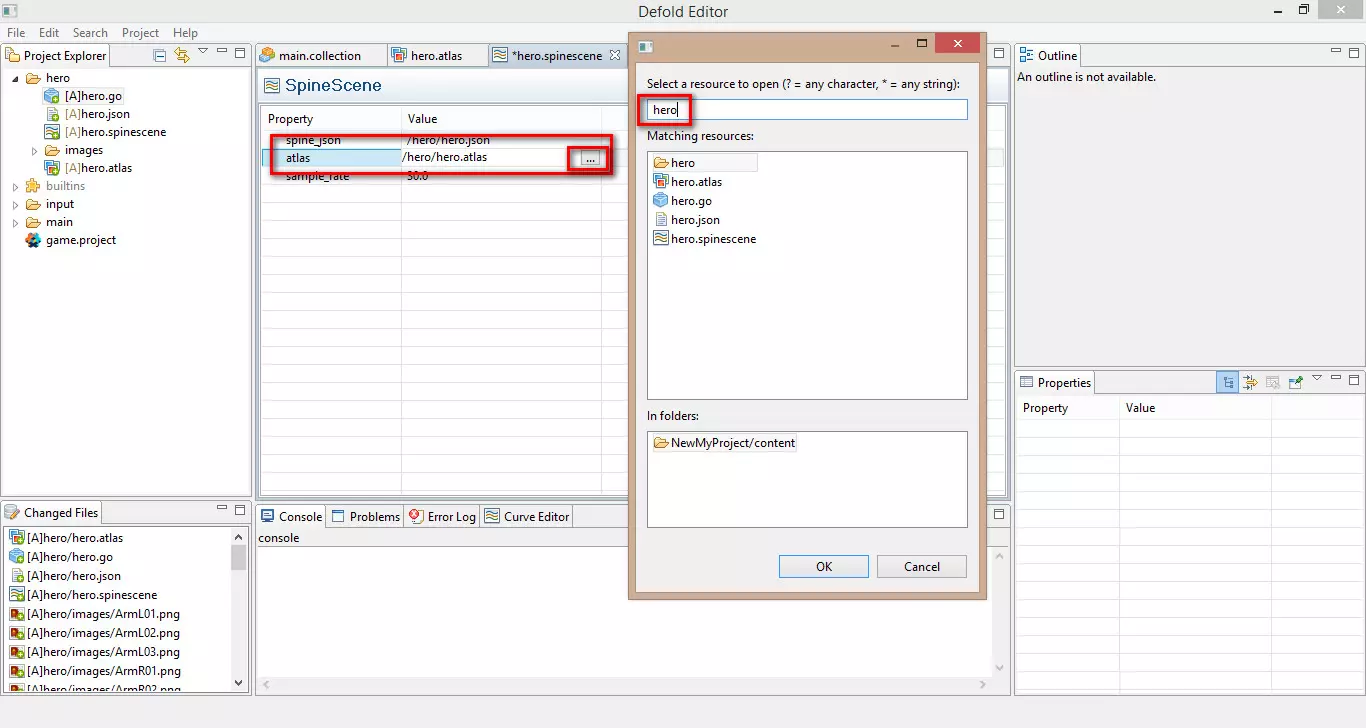1366x728 pixels.
Task: Collapse the hero folder in Project Explorer
Action: [15, 78]
